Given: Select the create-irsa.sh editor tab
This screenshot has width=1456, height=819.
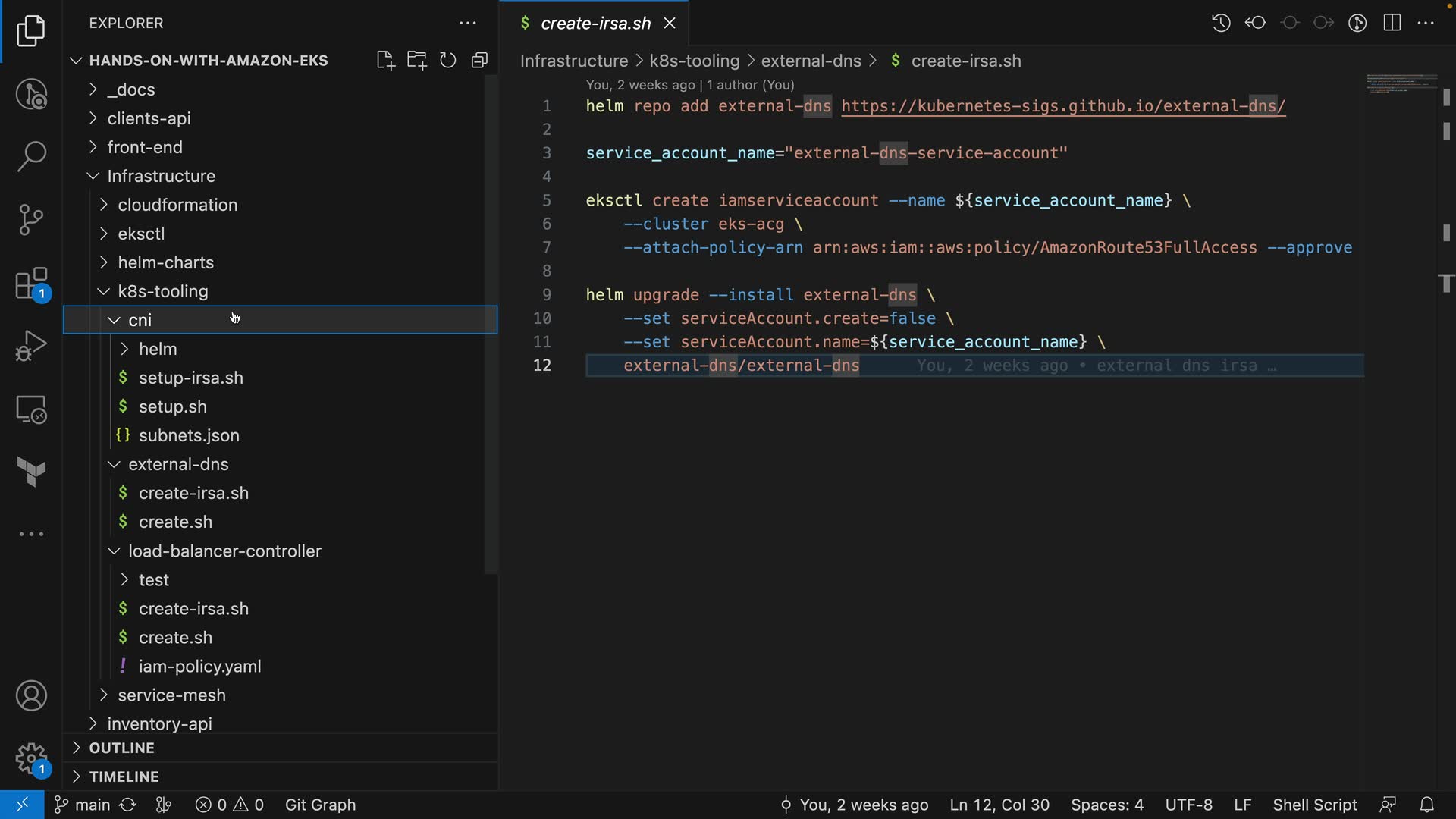Looking at the screenshot, I should click(595, 24).
